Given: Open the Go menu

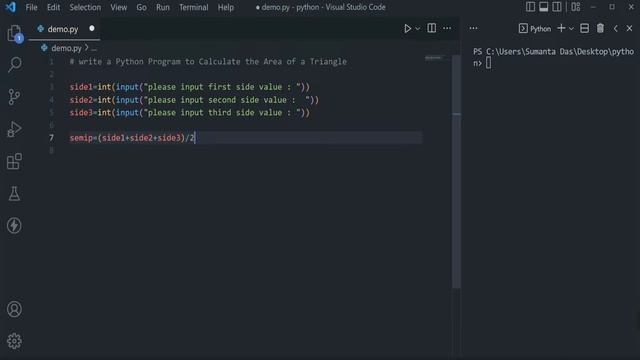Looking at the screenshot, I should tap(142, 7).
